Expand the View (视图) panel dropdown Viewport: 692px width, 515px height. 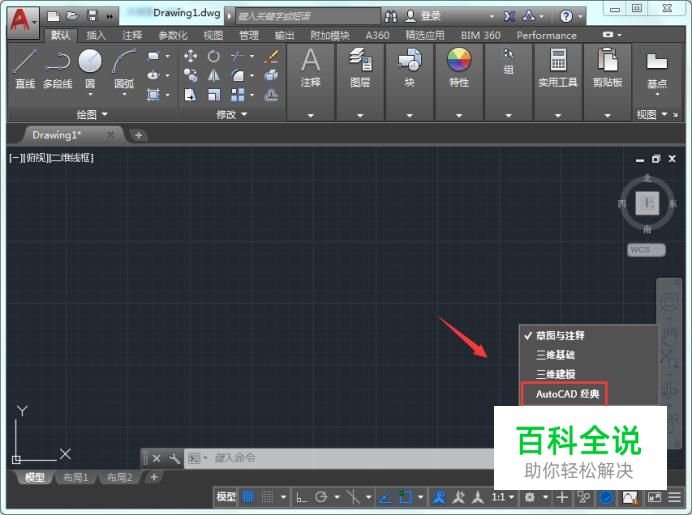coord(652,115)
